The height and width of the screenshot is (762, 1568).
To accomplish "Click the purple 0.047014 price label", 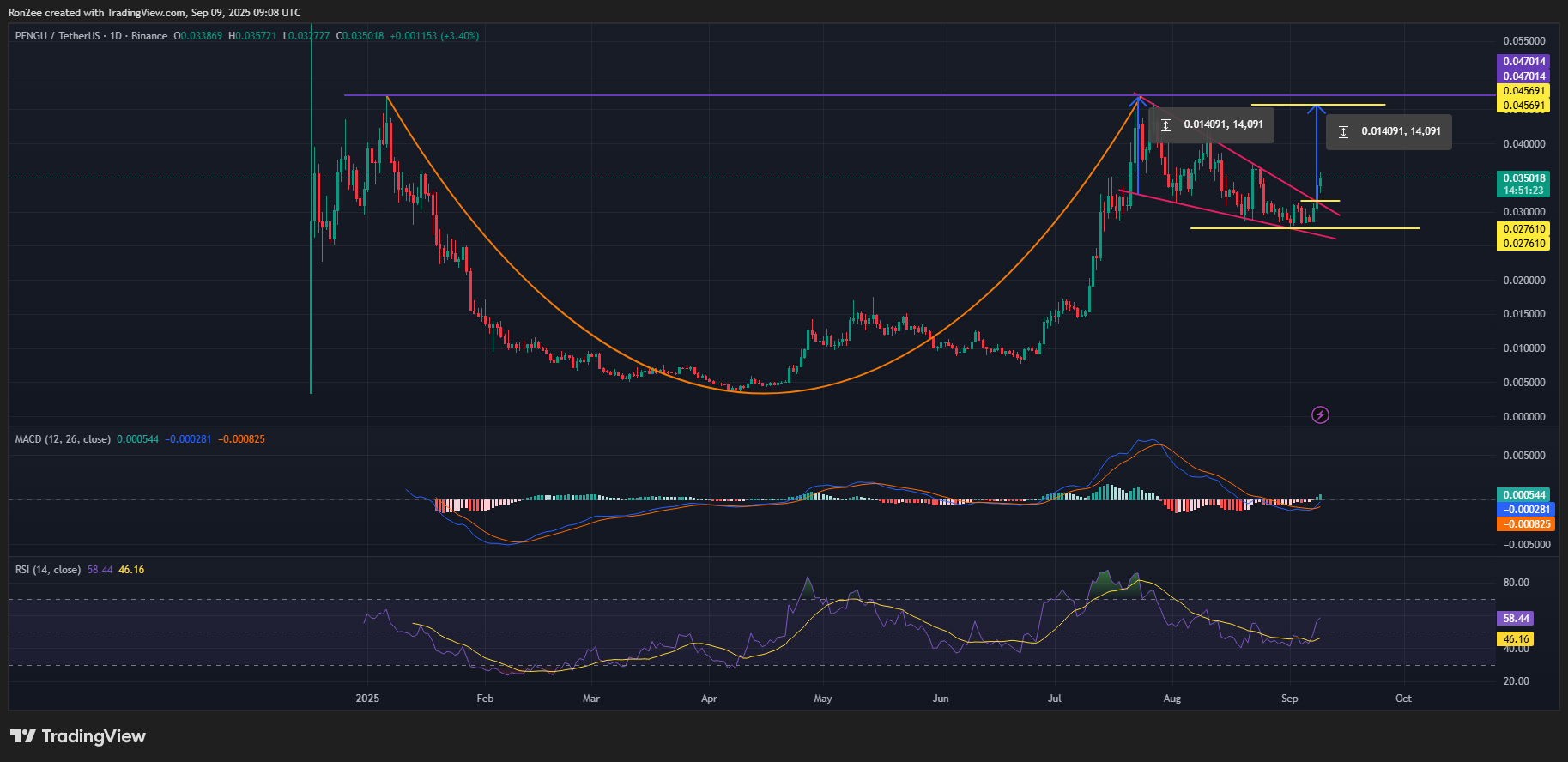I will pyautogui.click(x=1524, y=62).
